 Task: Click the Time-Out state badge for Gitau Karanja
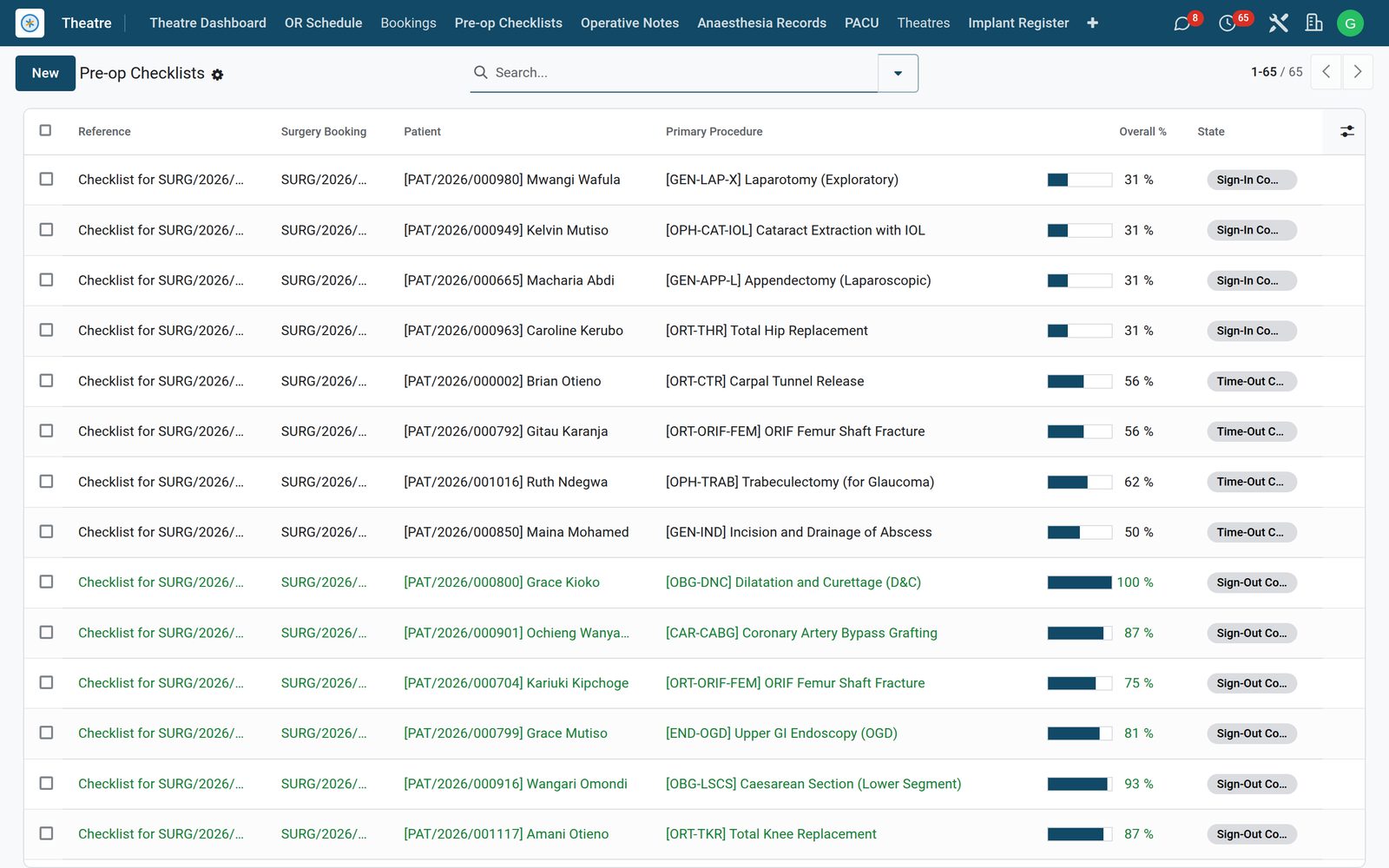[x=1251, y=431]
